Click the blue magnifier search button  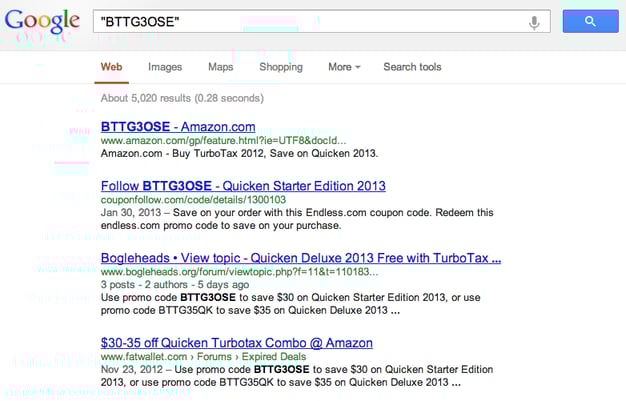(x=590, y=22)
